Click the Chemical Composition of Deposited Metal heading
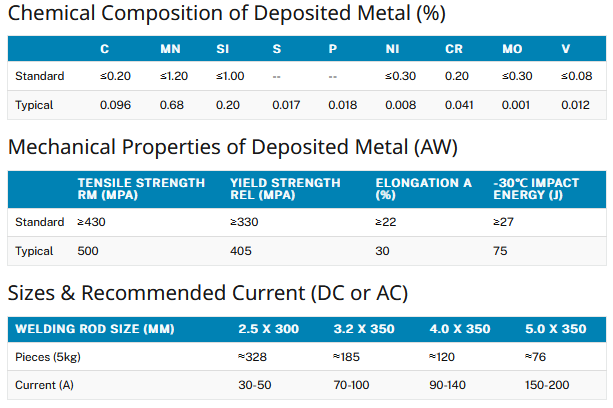This screenshot has width=613, height=408. pos(226,14)
